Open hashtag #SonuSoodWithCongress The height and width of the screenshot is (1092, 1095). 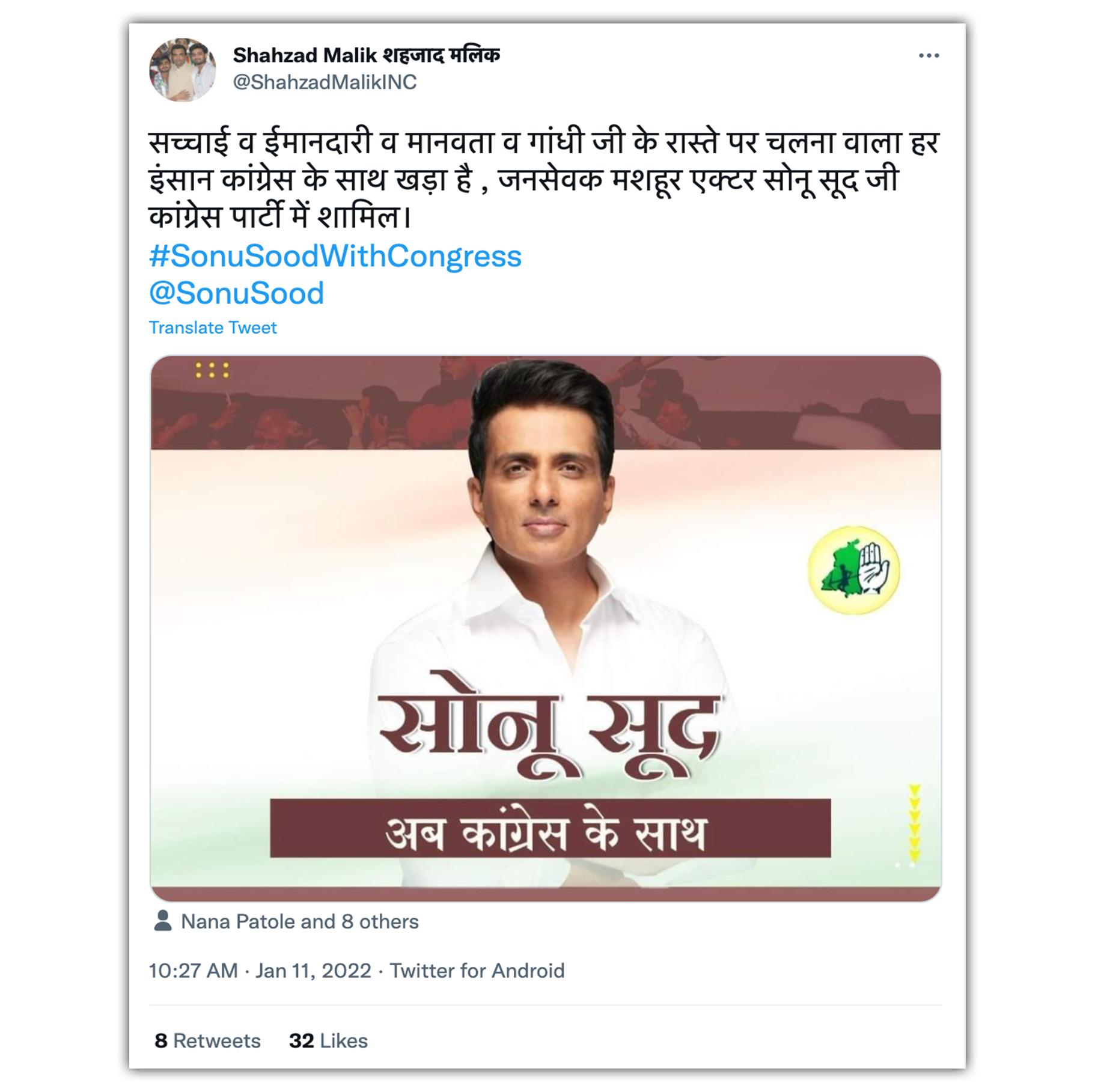pos(335,256)
